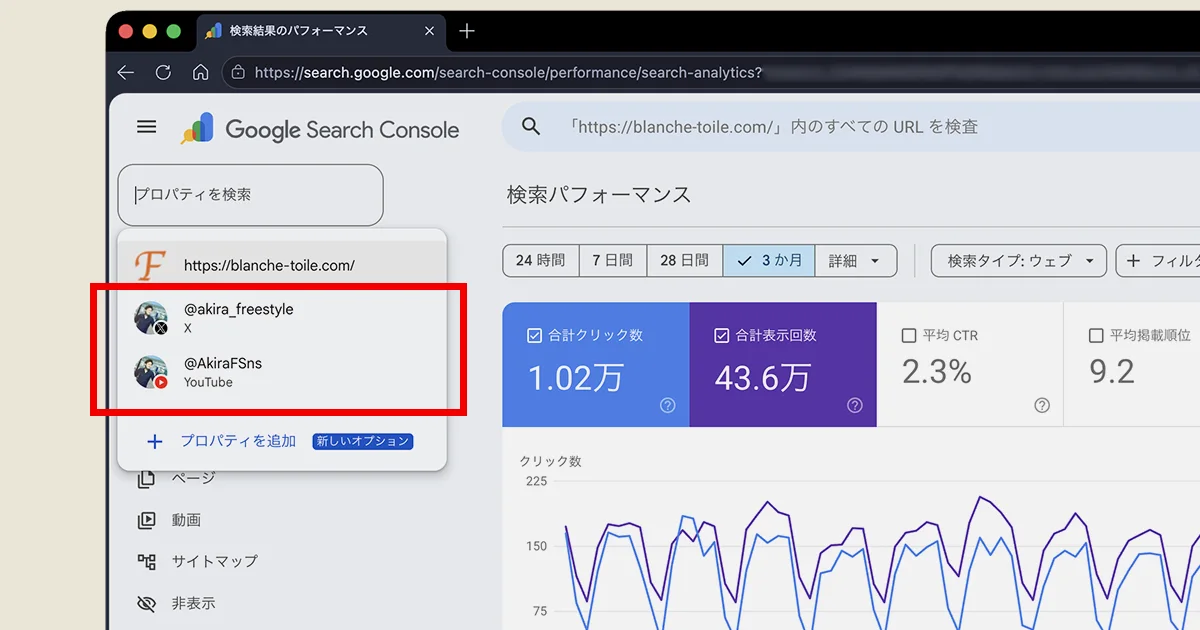This screenshot has width=1200, height=630.
Task: Select the @akira_freestyle X property
Action: 282,318
